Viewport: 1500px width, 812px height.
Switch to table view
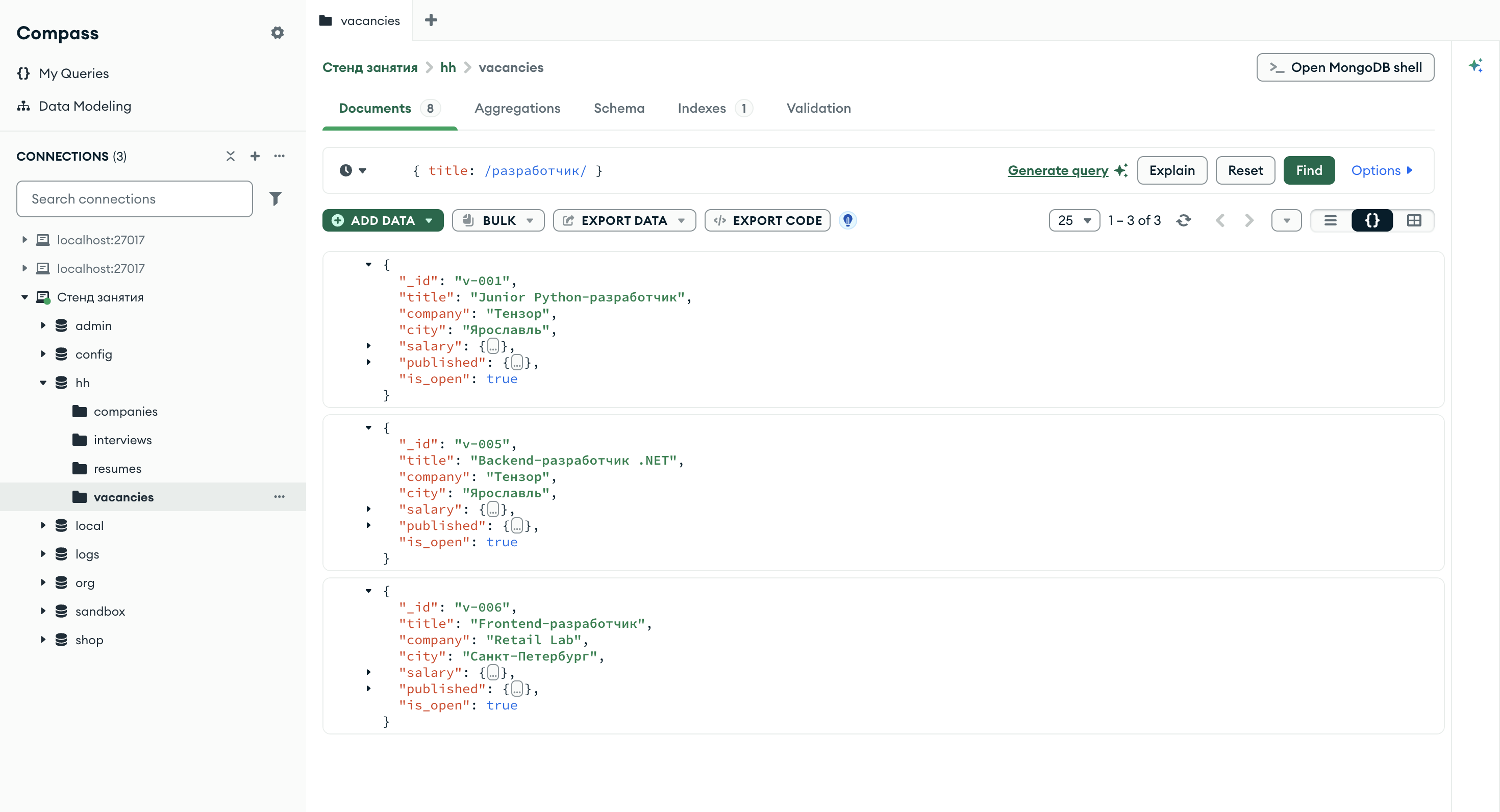click(1414, 221)
